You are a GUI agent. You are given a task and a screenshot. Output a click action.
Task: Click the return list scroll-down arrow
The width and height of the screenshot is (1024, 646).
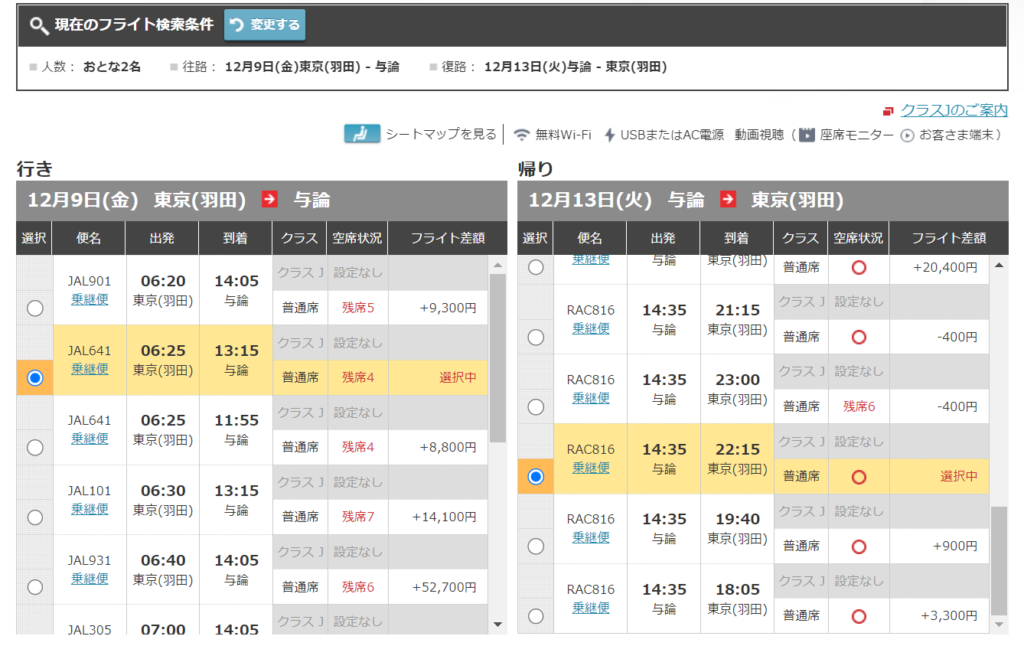pyautogui.click(x=999, y=624)
